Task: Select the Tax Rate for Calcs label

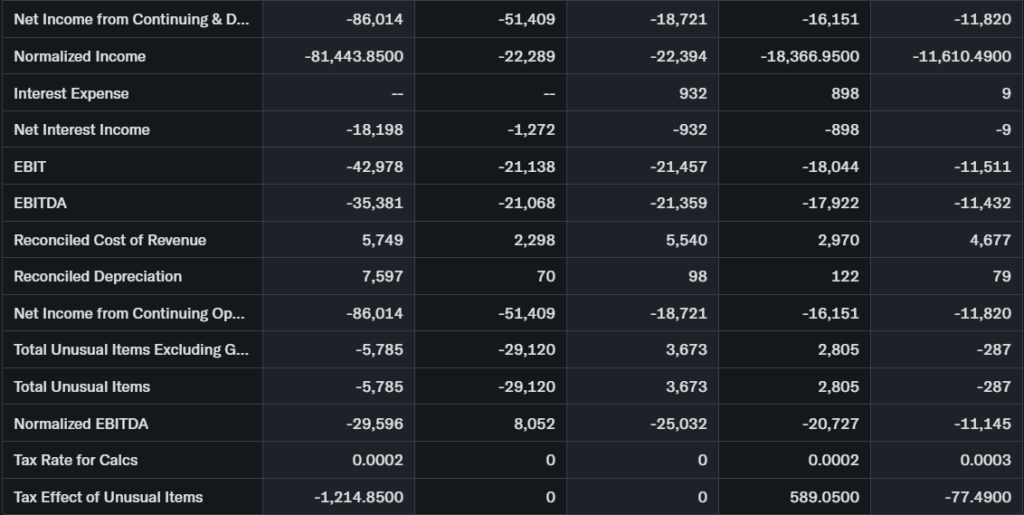Action: [76, 460]
